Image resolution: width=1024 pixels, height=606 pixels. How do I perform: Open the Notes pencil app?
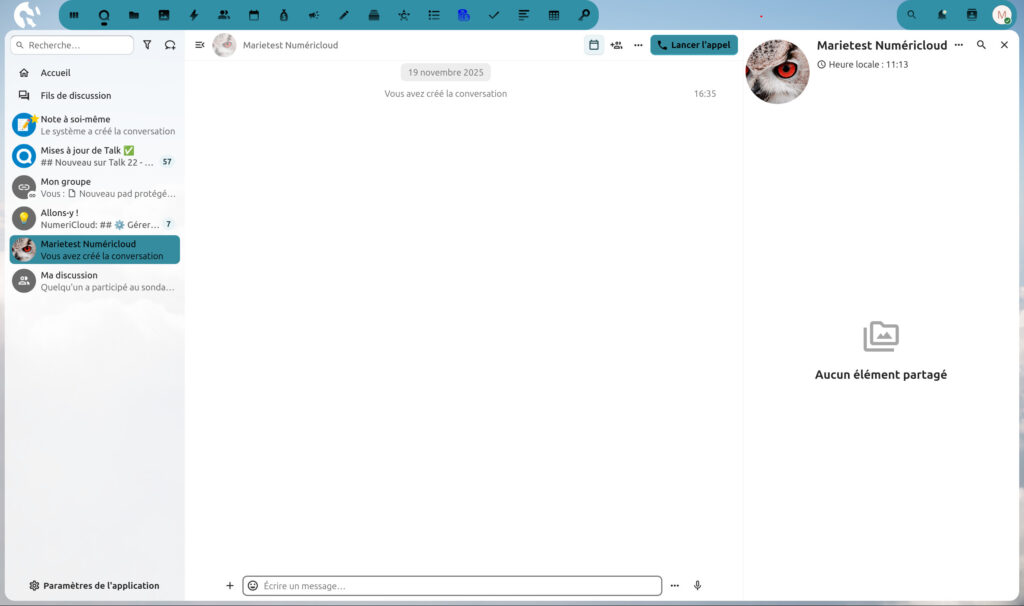pos(344,15)
